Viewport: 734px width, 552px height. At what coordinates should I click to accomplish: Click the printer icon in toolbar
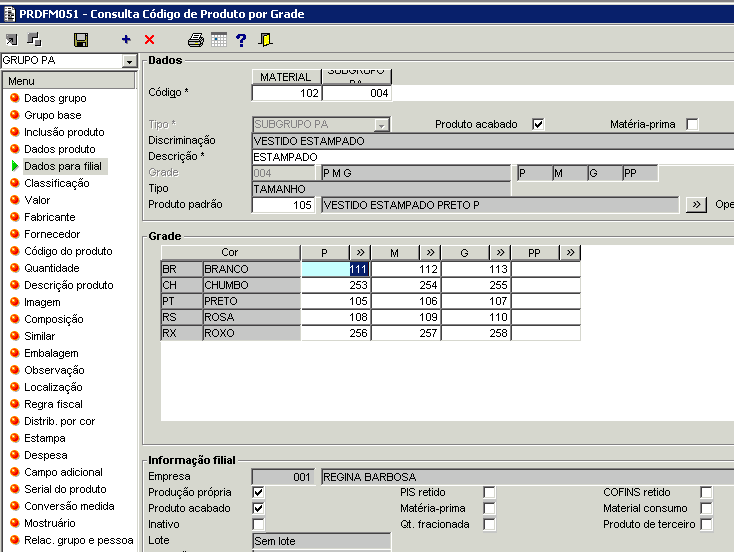coord(196,40)
